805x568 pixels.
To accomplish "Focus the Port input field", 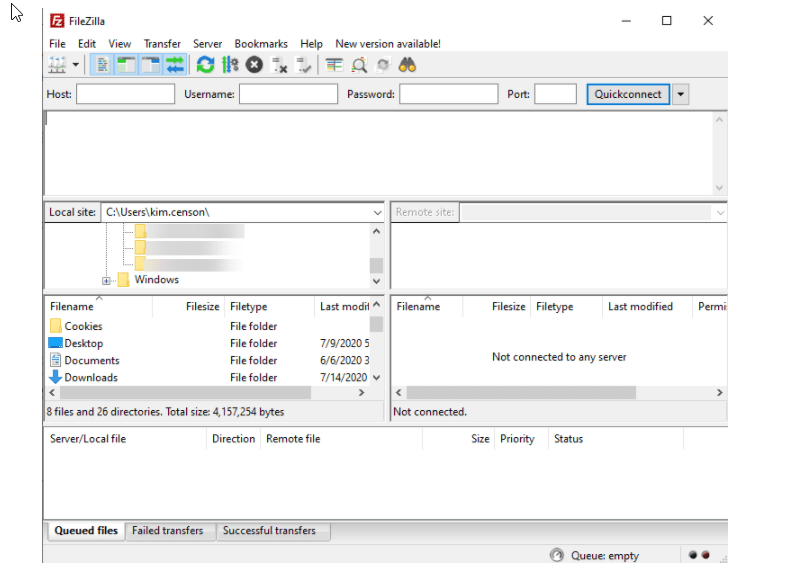I will (555, 94).
